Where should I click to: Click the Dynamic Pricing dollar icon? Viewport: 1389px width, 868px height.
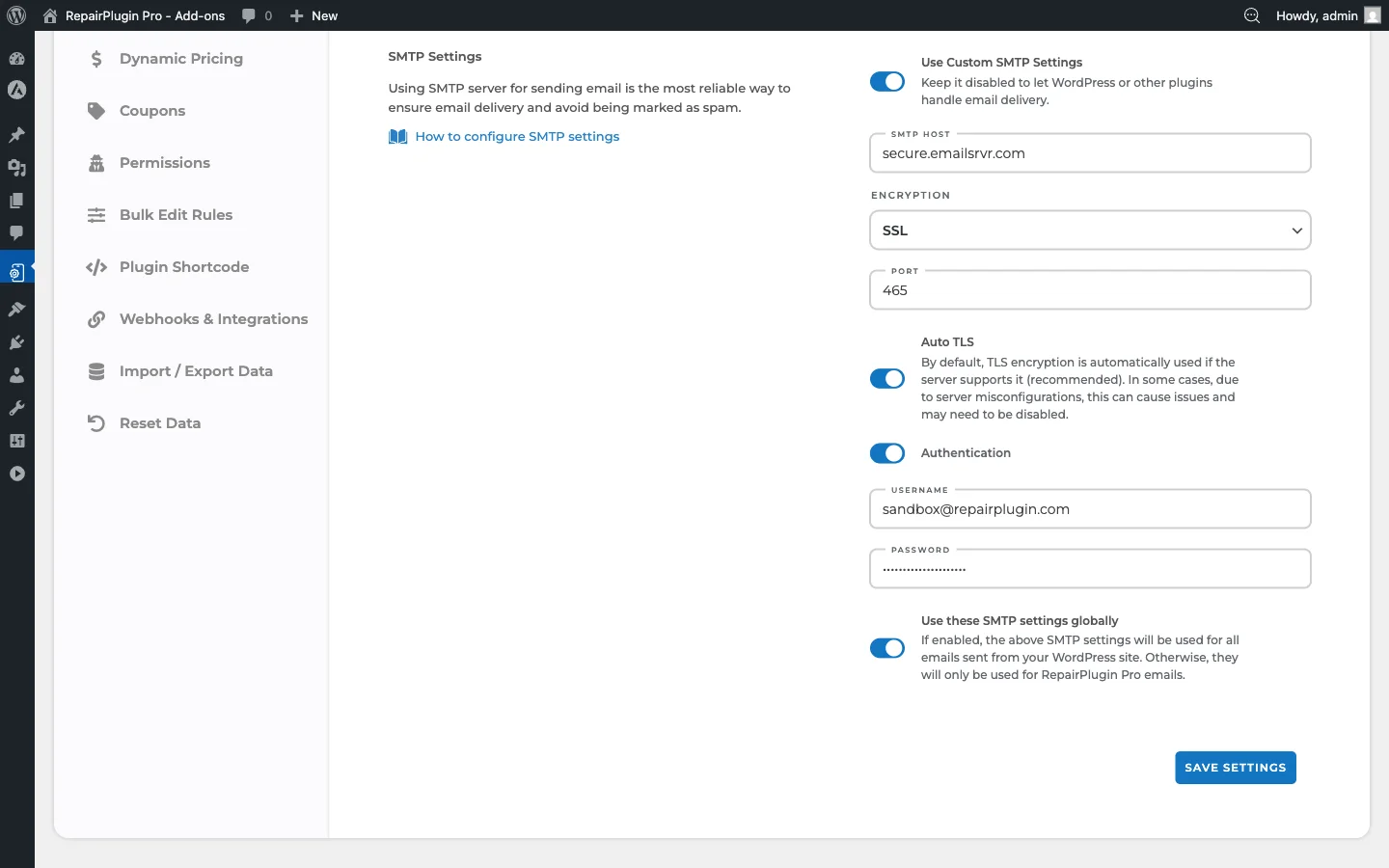pos(96,59)
